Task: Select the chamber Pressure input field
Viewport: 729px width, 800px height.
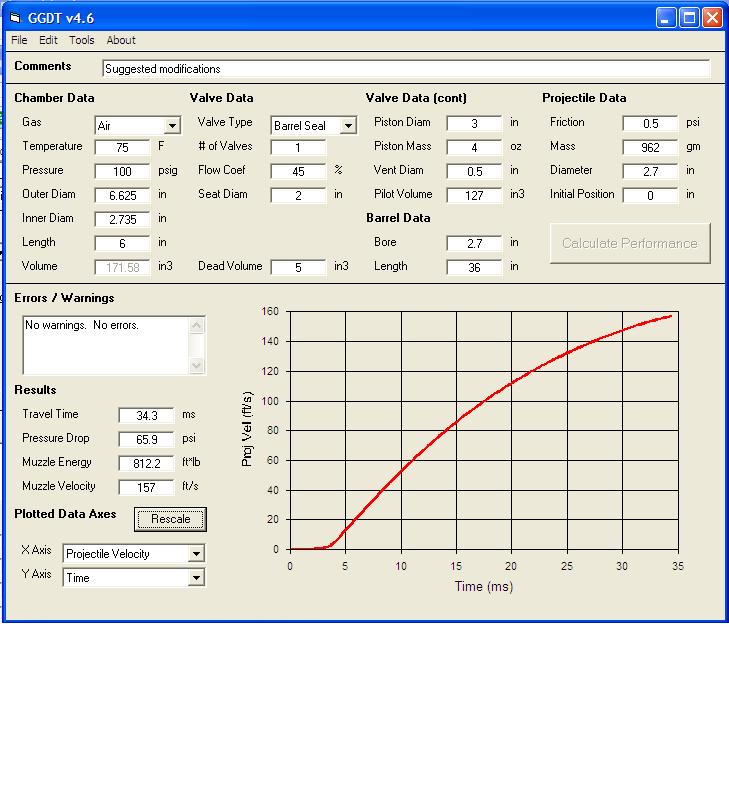Action: 122,171
